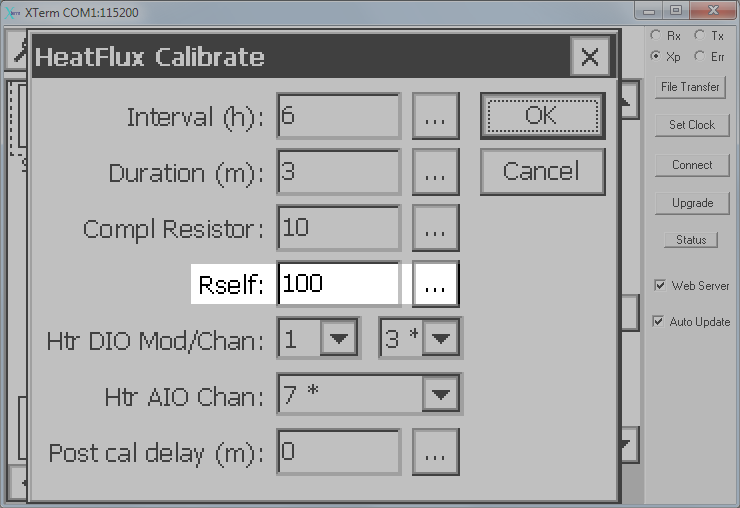Close the HeatFlux Calibrate dialog
The width and height of the screenshot is (740, 508).
pyautogui.click(x=590, y=57)
